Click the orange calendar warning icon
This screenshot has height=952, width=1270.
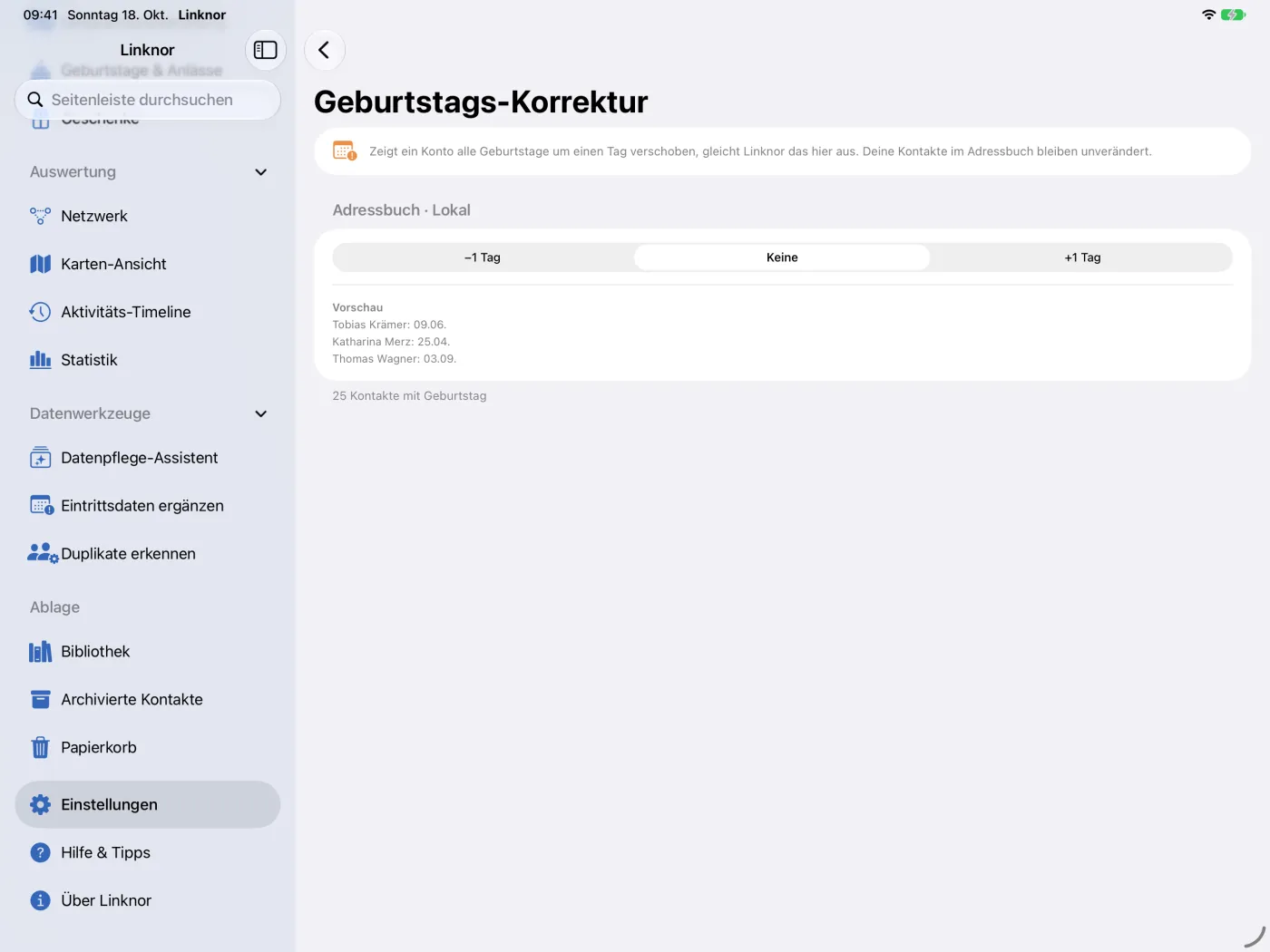(345, 151)
